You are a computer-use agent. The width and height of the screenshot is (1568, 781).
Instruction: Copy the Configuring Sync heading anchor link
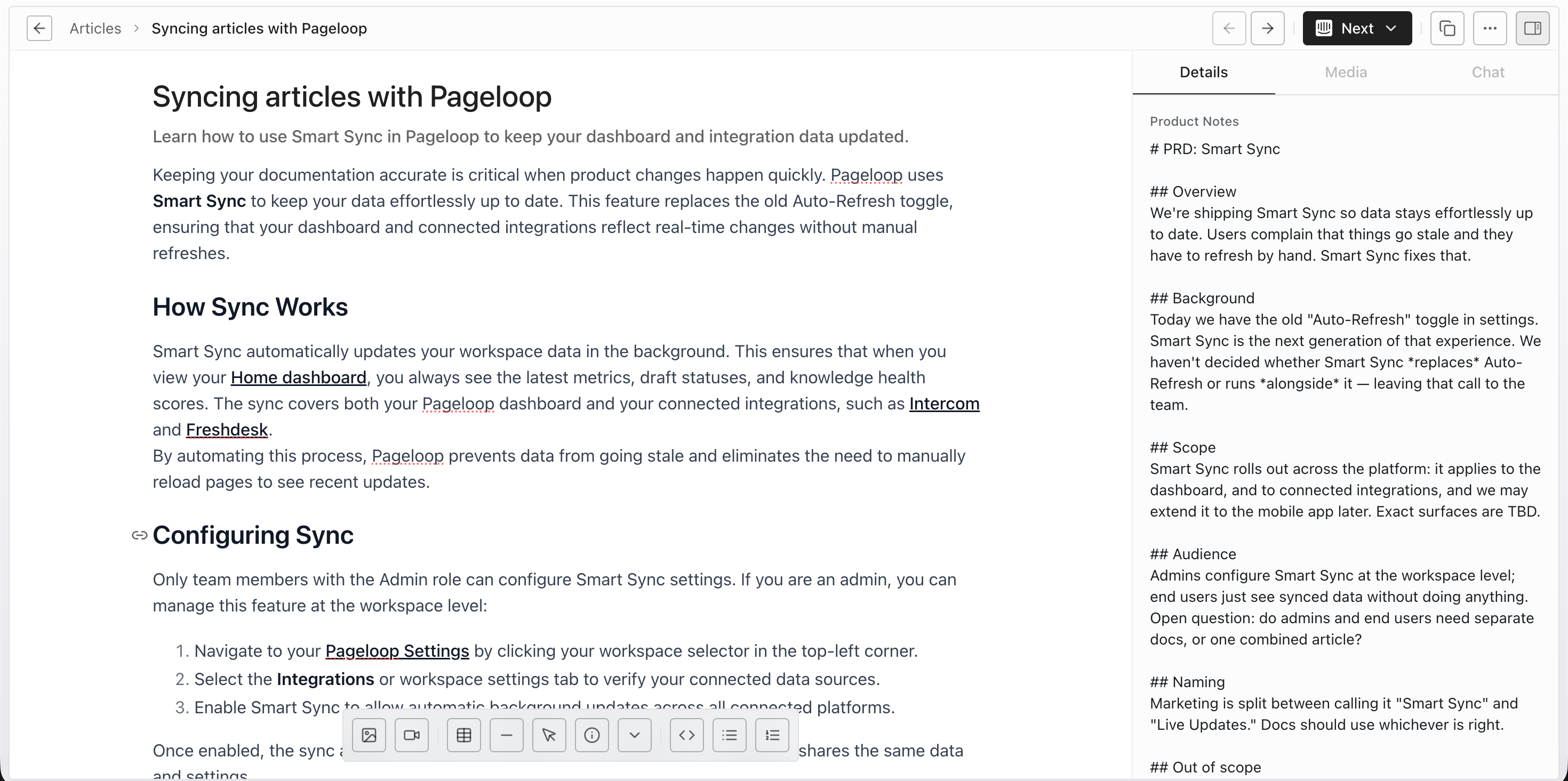[x=139, y=535]
